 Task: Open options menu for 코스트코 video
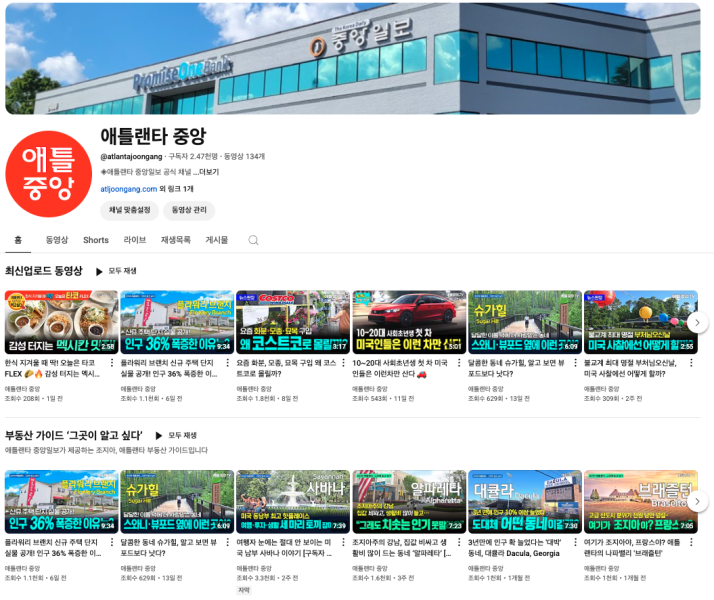click(x=343, y=363)
